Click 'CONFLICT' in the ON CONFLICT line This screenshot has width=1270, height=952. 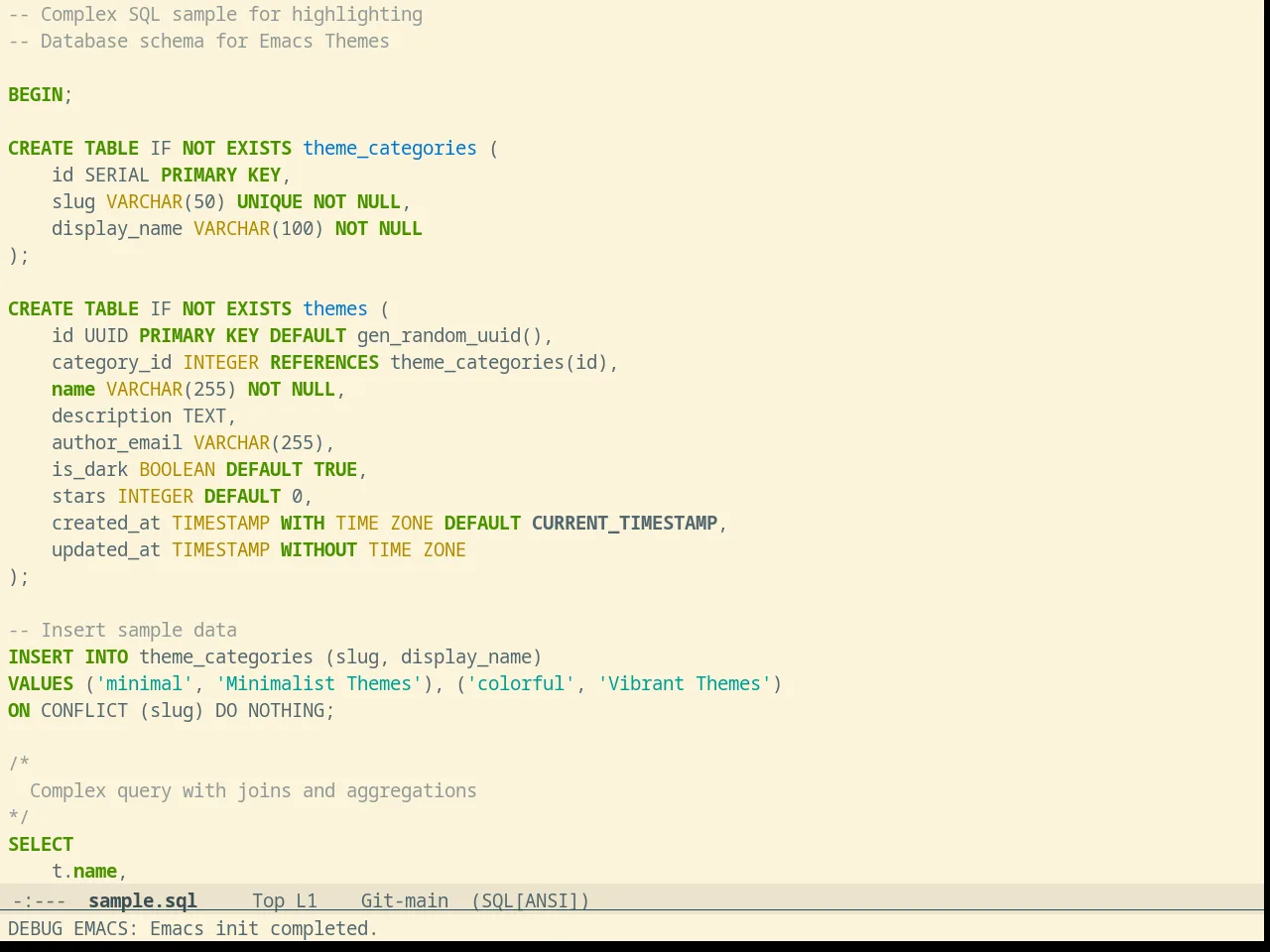(84, 710)
